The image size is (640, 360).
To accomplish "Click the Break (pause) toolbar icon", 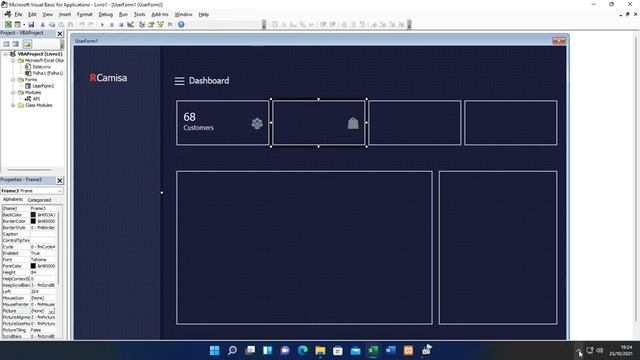I will coord(111,24).
